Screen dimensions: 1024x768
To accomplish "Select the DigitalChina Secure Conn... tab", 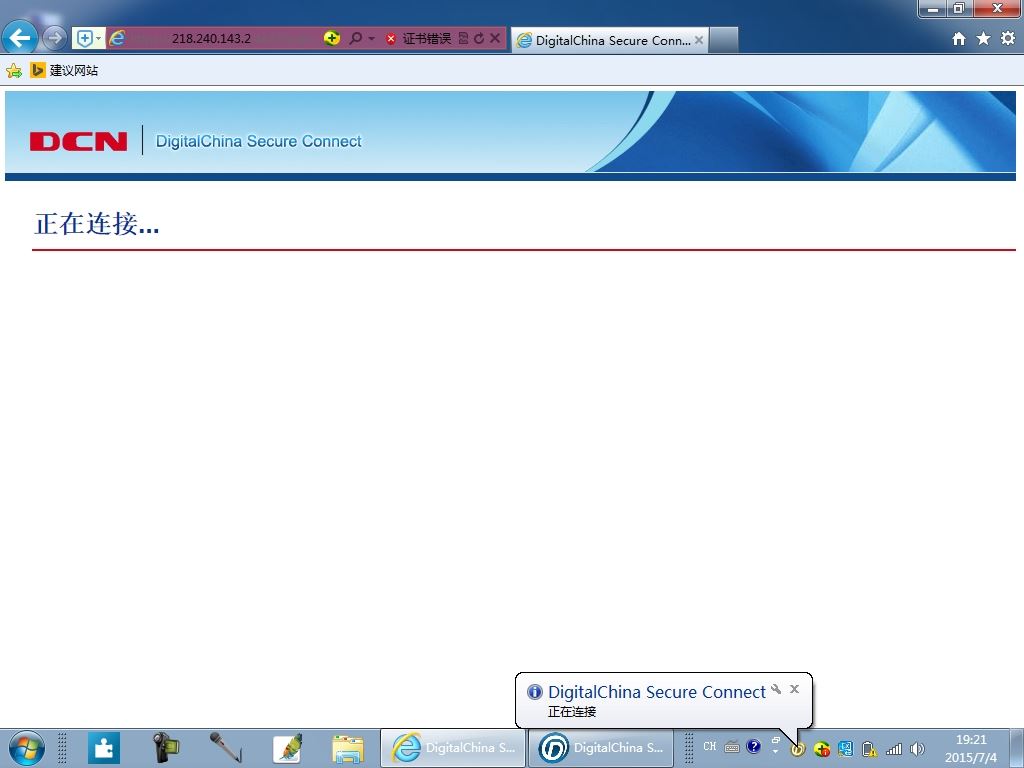I will click(x=610, y=40).
